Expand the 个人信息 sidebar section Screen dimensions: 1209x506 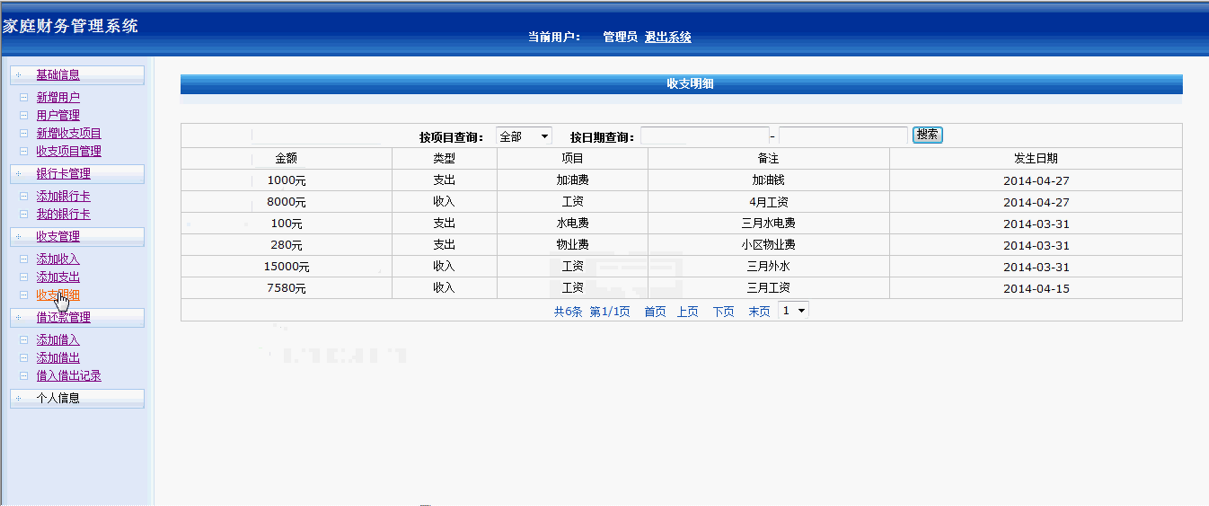(x=77, y=398)
